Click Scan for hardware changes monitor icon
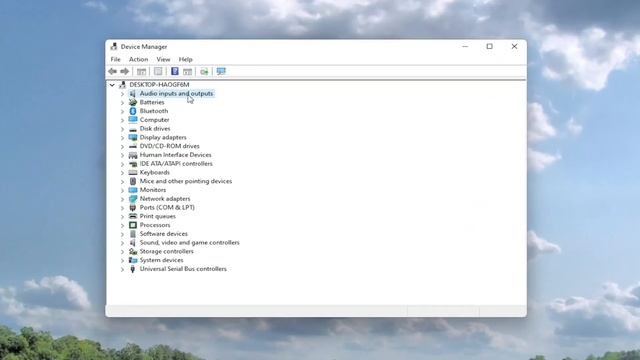This screenshot has width=640, height=360. tap(221, 71)
